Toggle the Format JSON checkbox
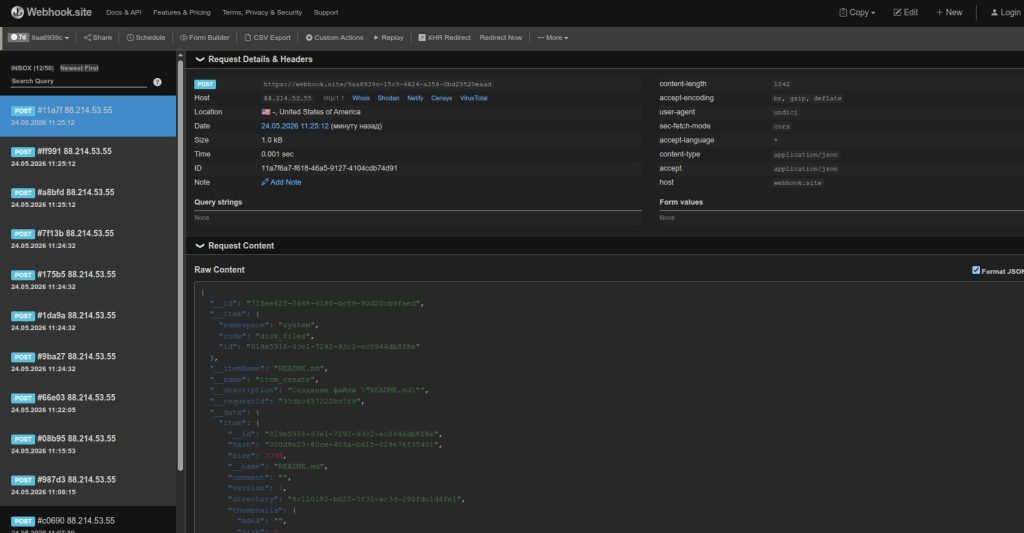This screenshot has width=1024, height=533. [x=976, y=270]
